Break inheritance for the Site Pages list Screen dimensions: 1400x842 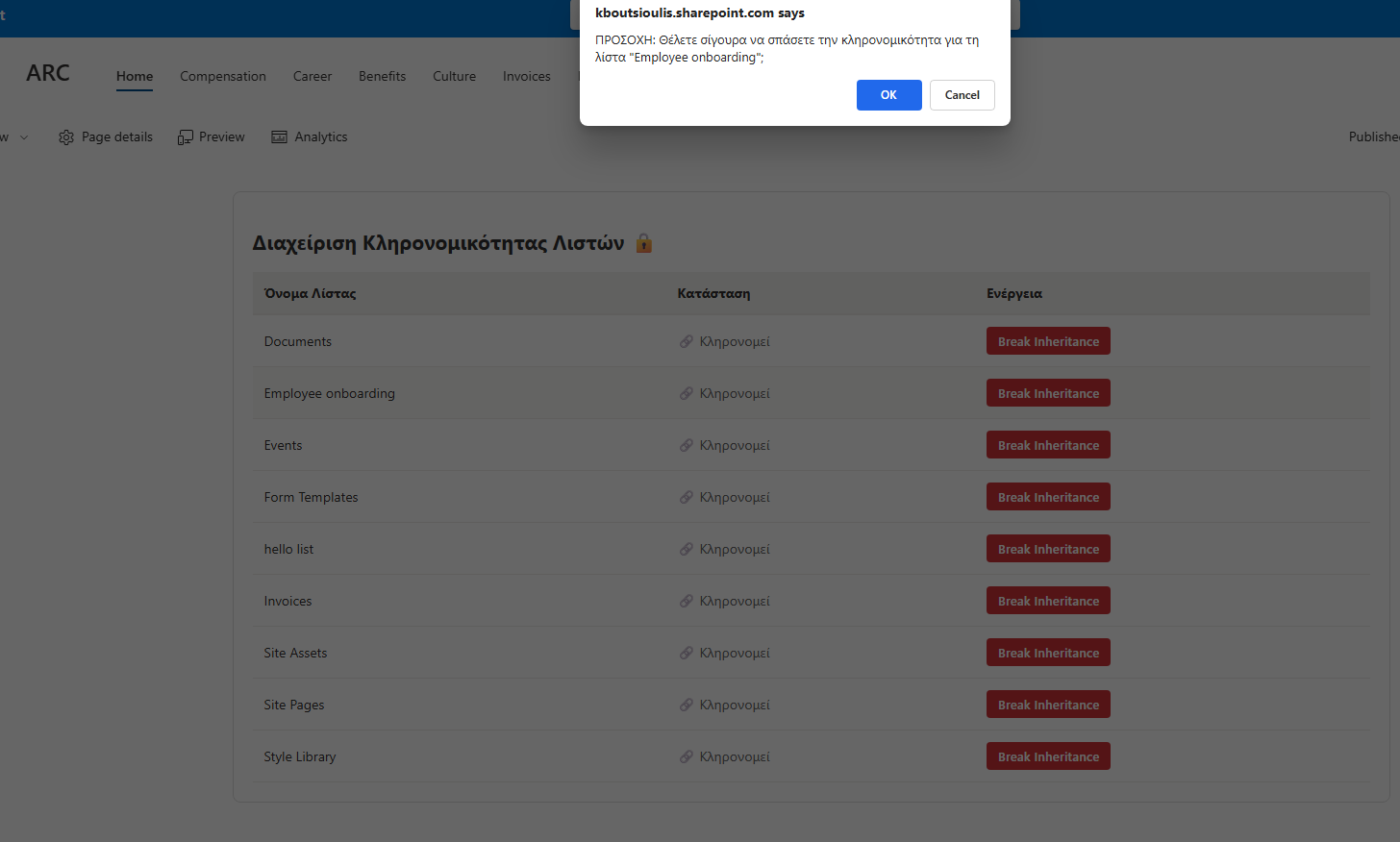click(x=1048, y=705)
